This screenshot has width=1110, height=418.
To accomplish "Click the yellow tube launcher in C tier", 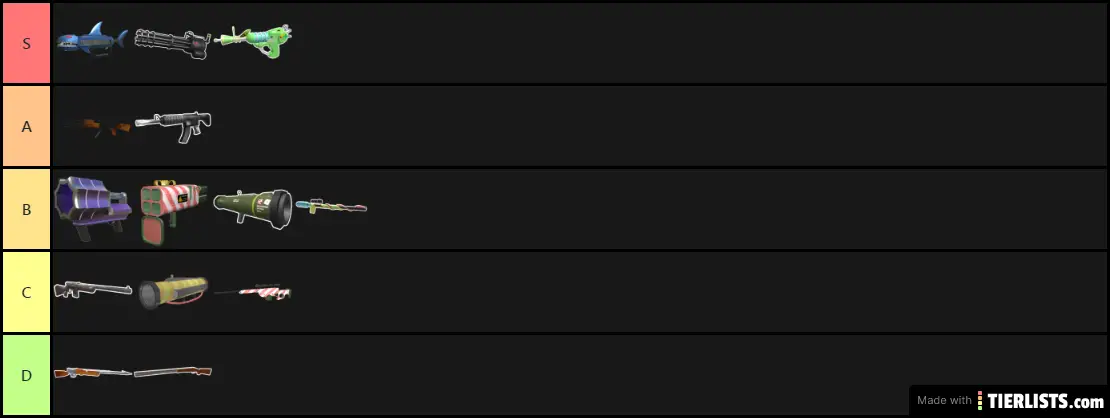I will (x=172, y=291).
